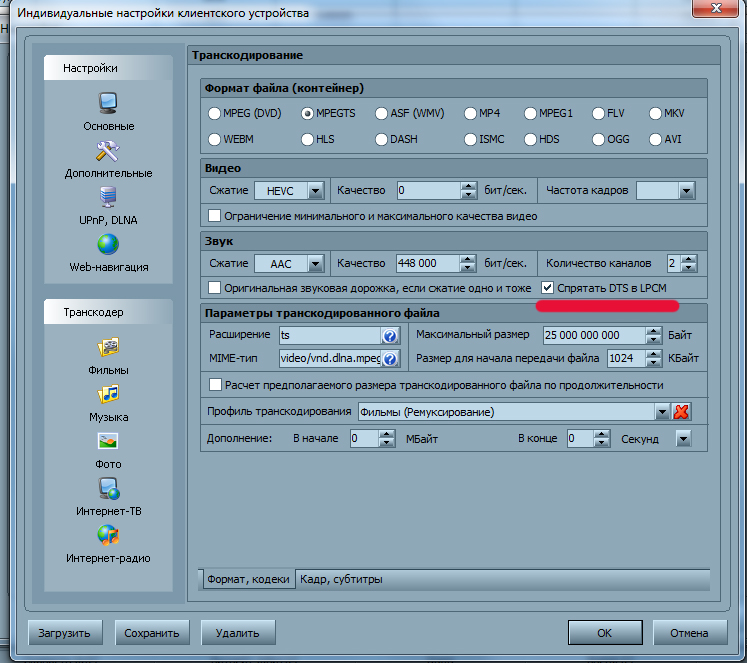The width and height of the screenshot is (747, 663).
Task: Select Фильмы transcoder icon
Action: click(108, 348)
